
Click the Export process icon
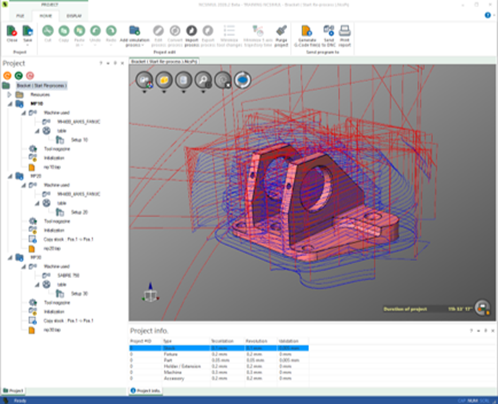click(208, 31)
